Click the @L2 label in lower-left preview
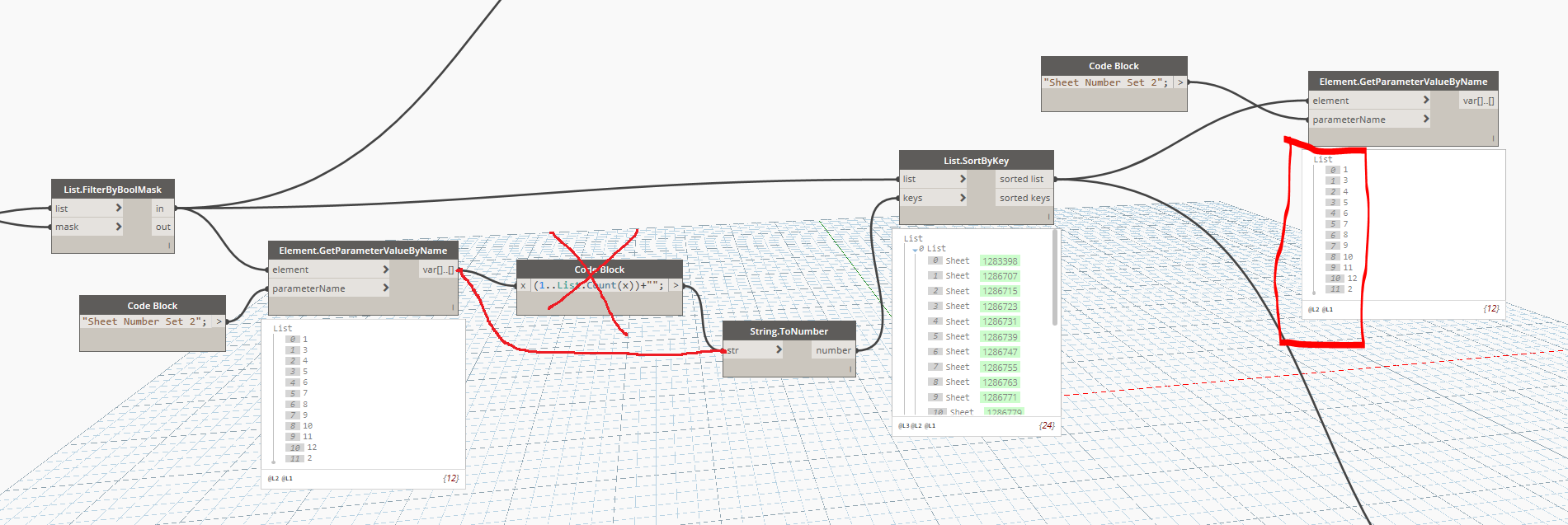Viewport: 1568px width, 525px height. point(272,478)
